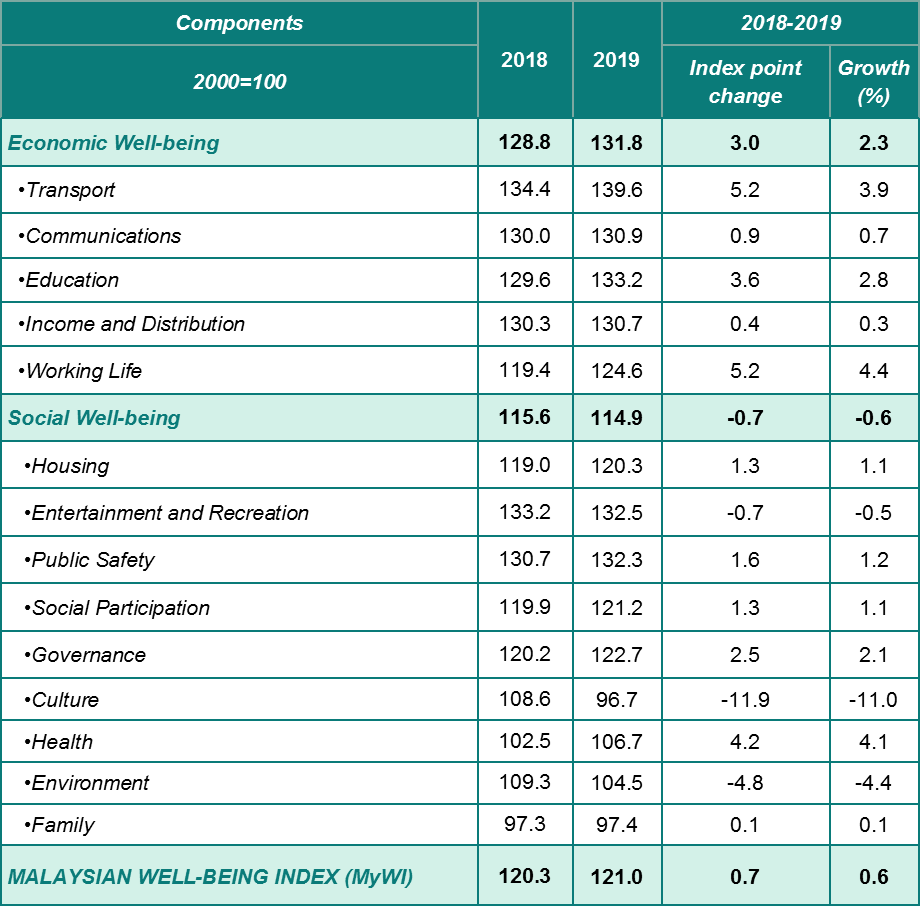Click Economic Well-being 2018 value 128.8
The width and height of the screenshot is (920, 906).
[524, 143]
